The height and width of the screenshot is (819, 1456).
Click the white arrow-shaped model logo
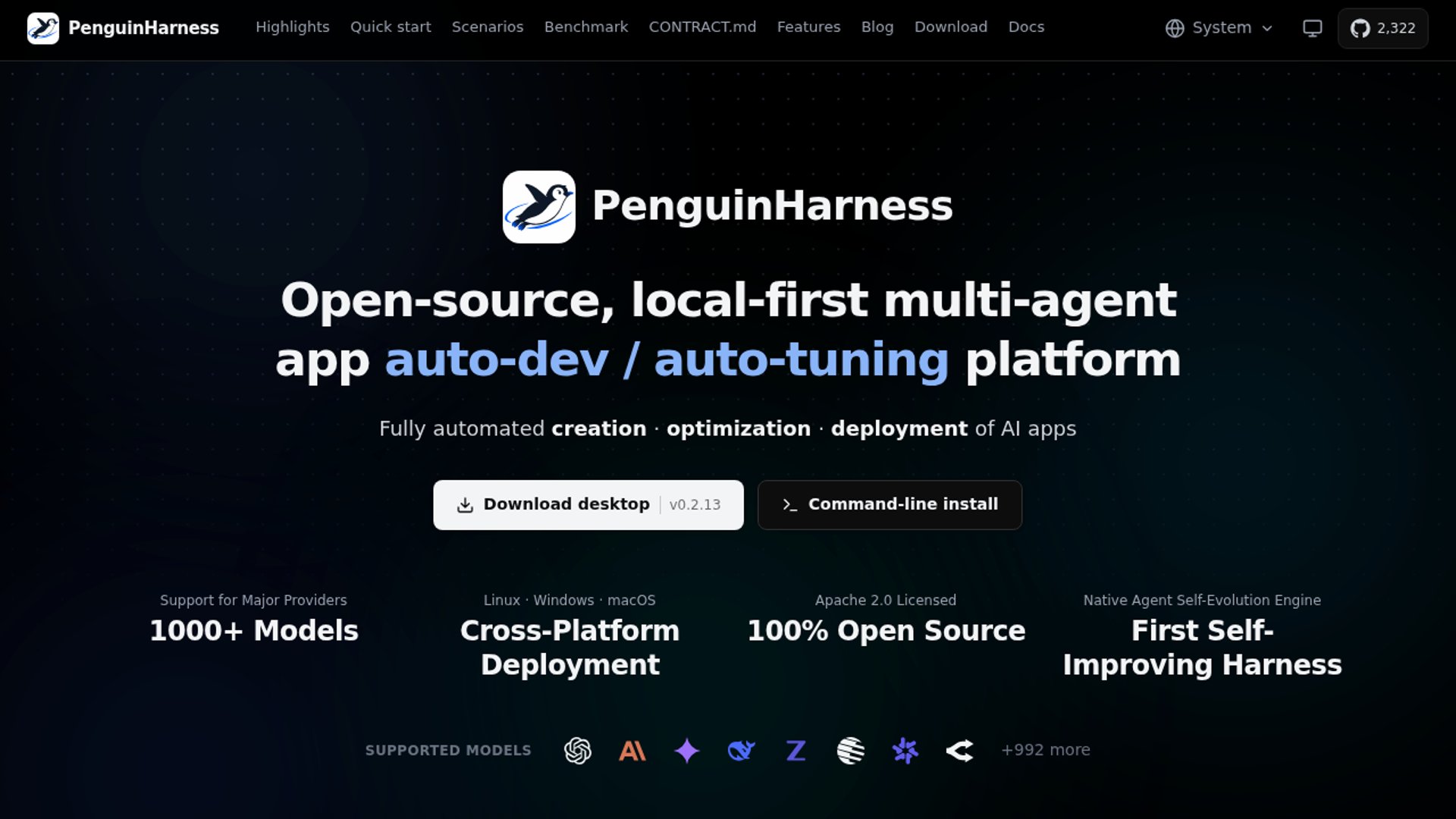coord(960,751)
